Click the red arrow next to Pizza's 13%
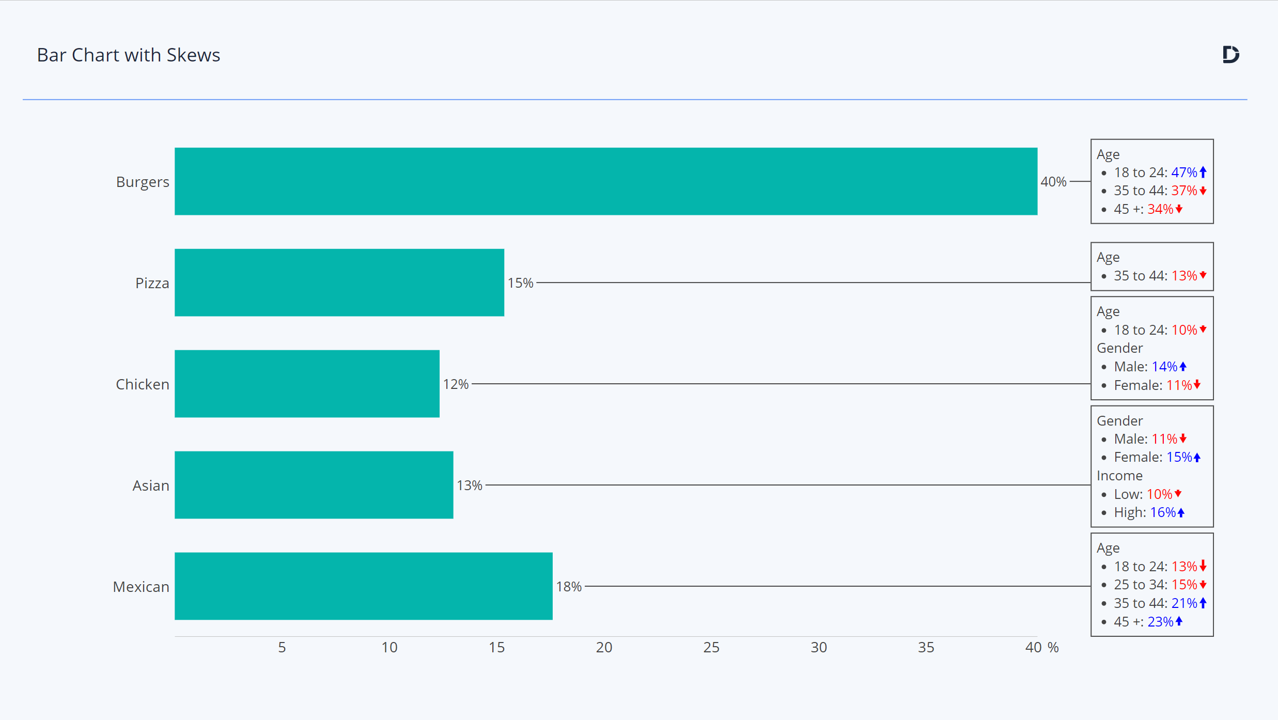The image size is (1278, 720). tap(1203, 275)
